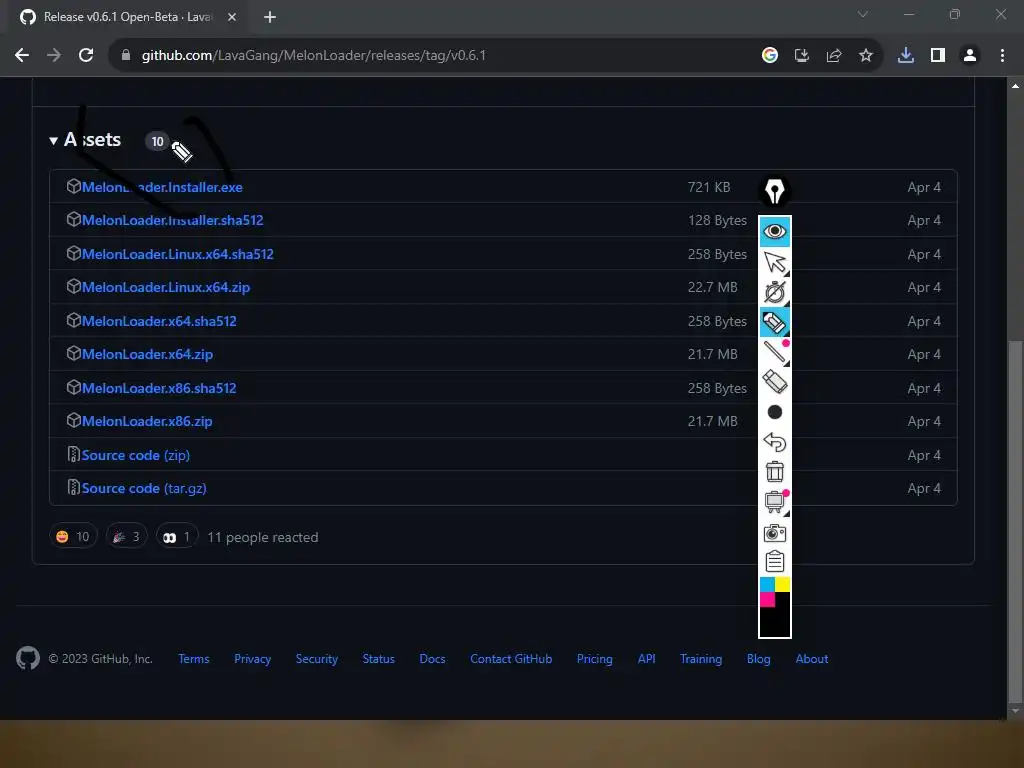
Task: Click install-app icon in address bar
Action: click(802, 56)
